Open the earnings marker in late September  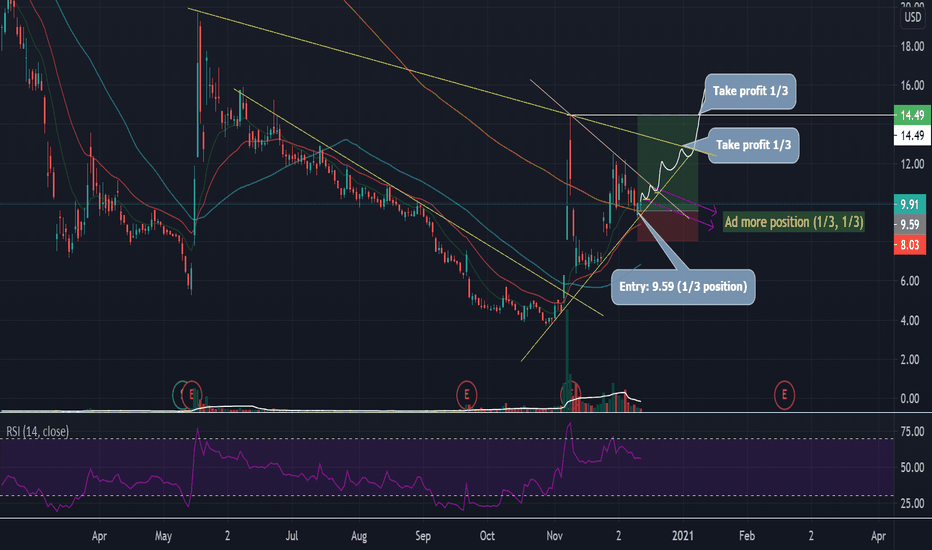(x=467, y=395)
